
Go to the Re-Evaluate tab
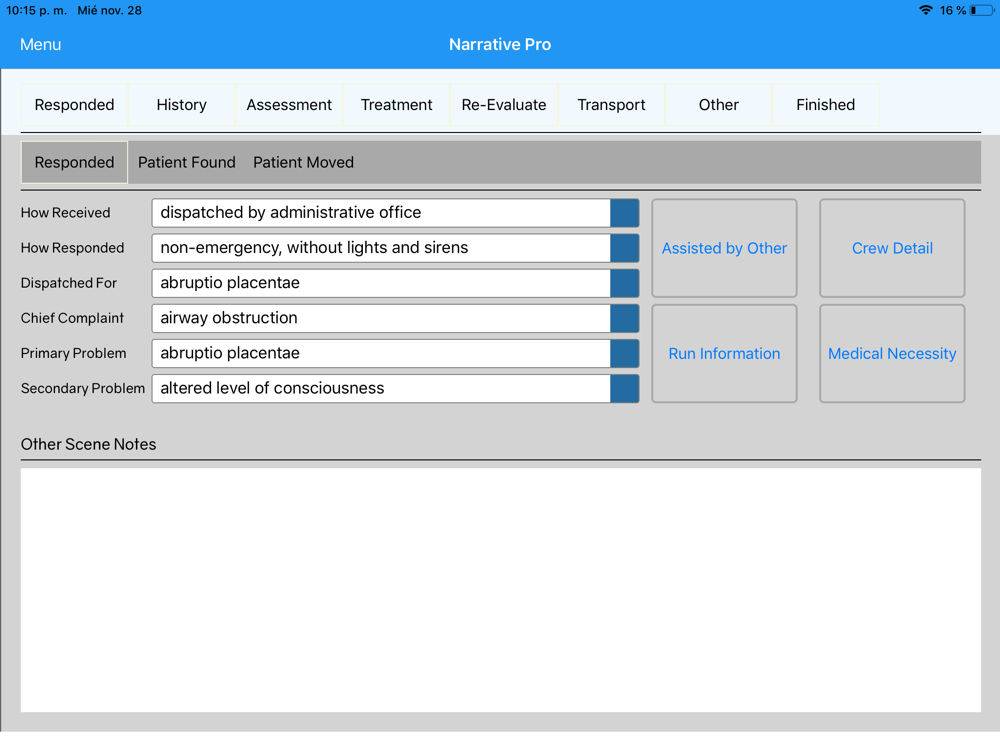pos(504,105)
